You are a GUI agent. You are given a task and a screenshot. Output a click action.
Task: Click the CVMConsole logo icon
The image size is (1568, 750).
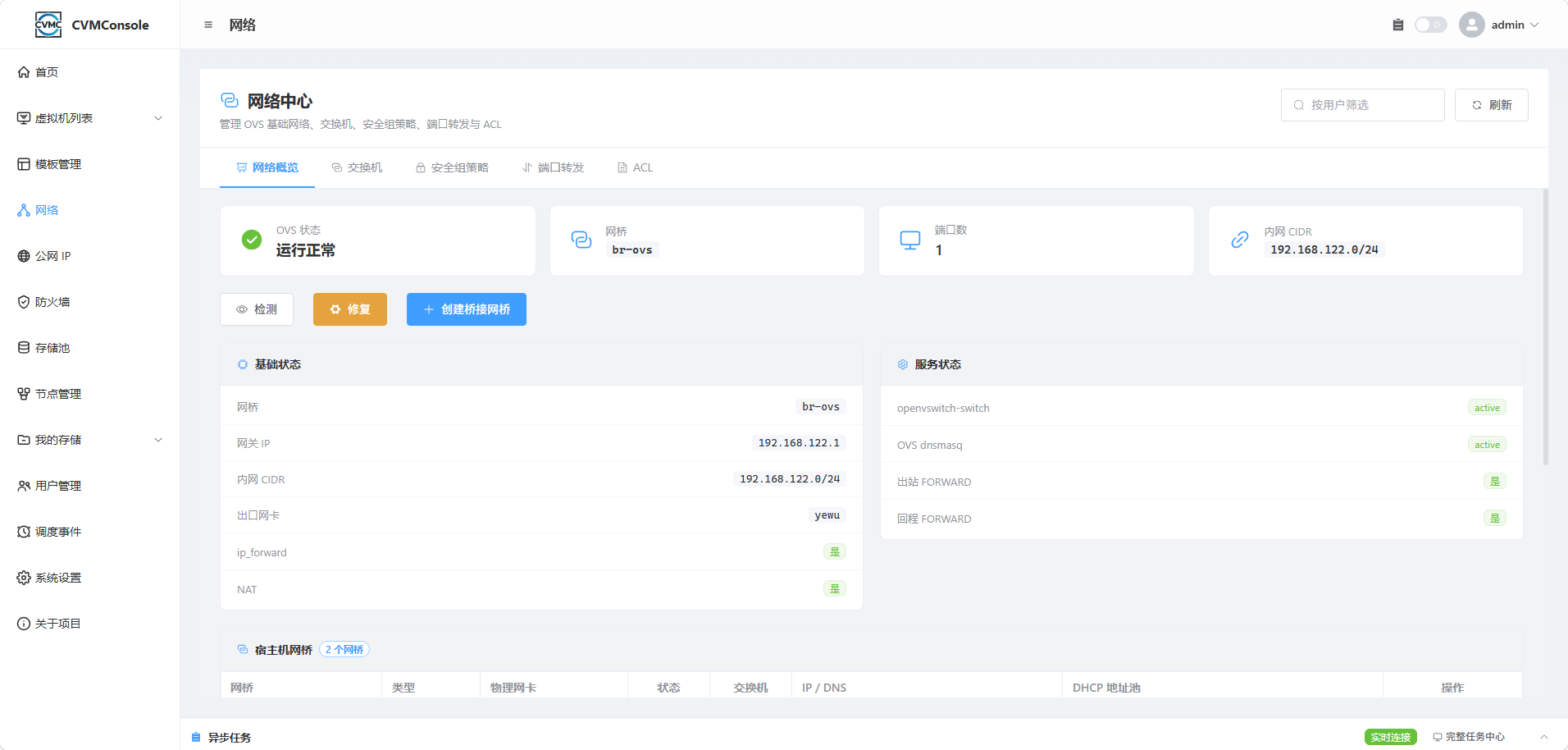coord(48,25)
